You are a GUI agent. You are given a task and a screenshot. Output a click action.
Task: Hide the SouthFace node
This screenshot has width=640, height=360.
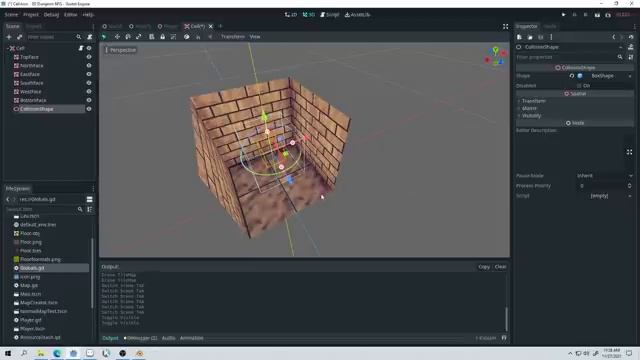[x=89, y=83]
